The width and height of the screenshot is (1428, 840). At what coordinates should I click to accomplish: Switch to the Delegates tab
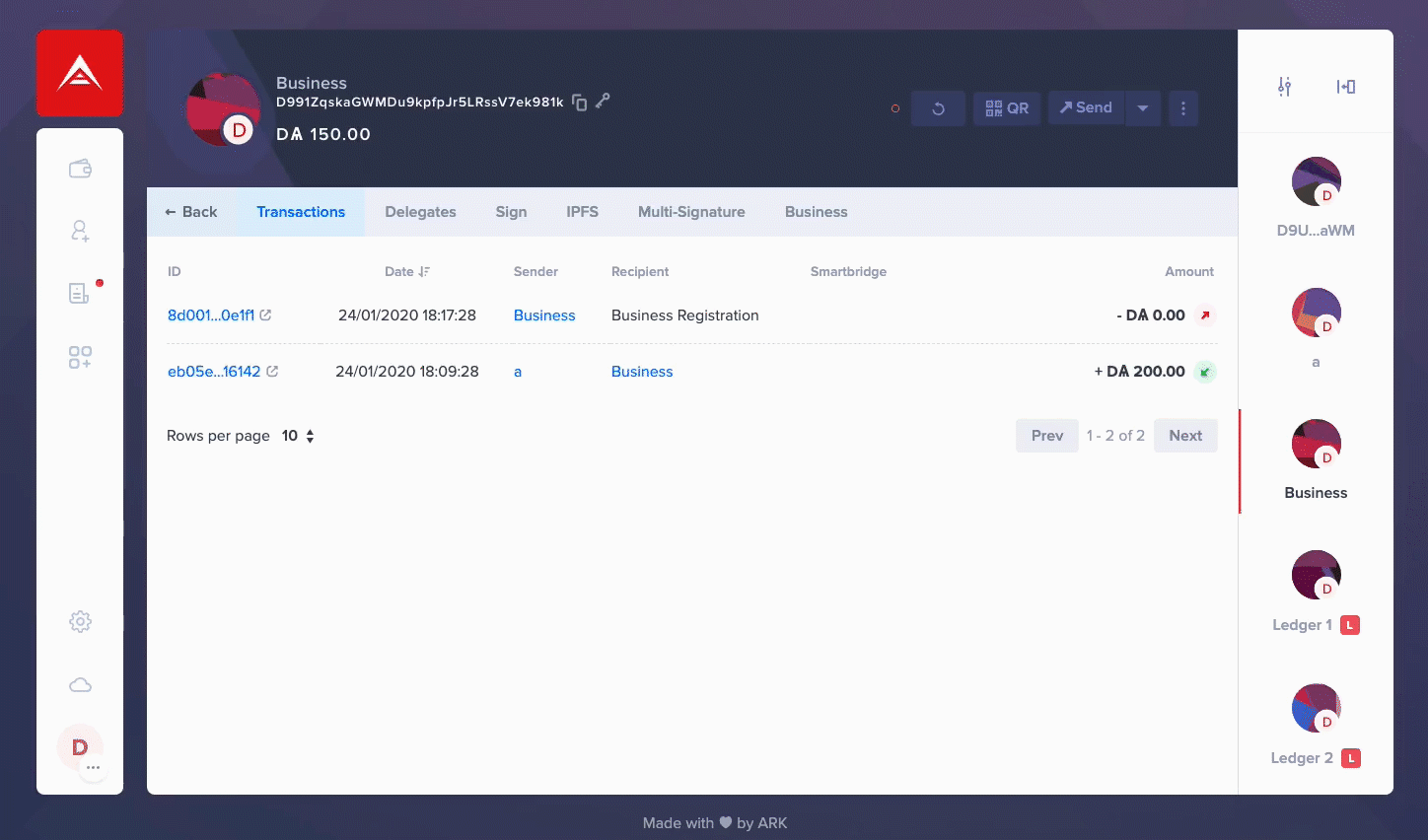(420, 212)
